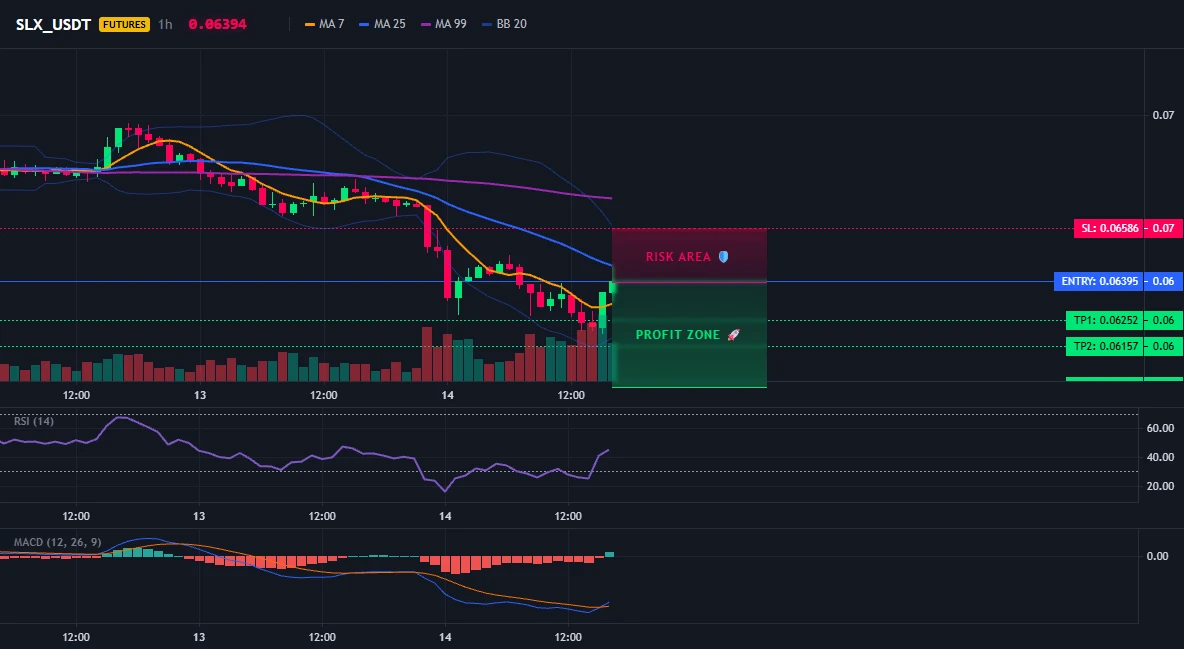Click the SLX_USDT symbol name
The width and height of the screenshot is (1184, 649).
pyautogui.click(x=53, y=24)
